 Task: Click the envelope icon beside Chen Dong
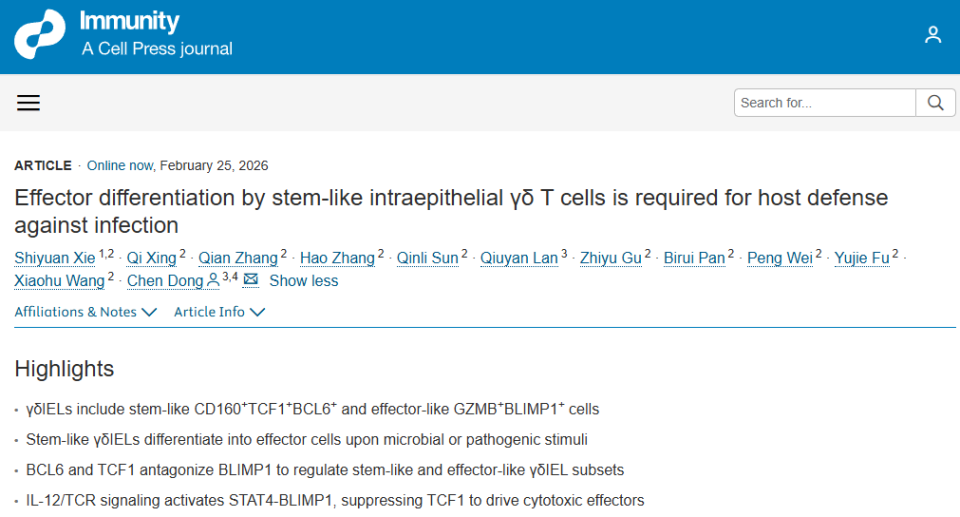click(x=250, y=280)
